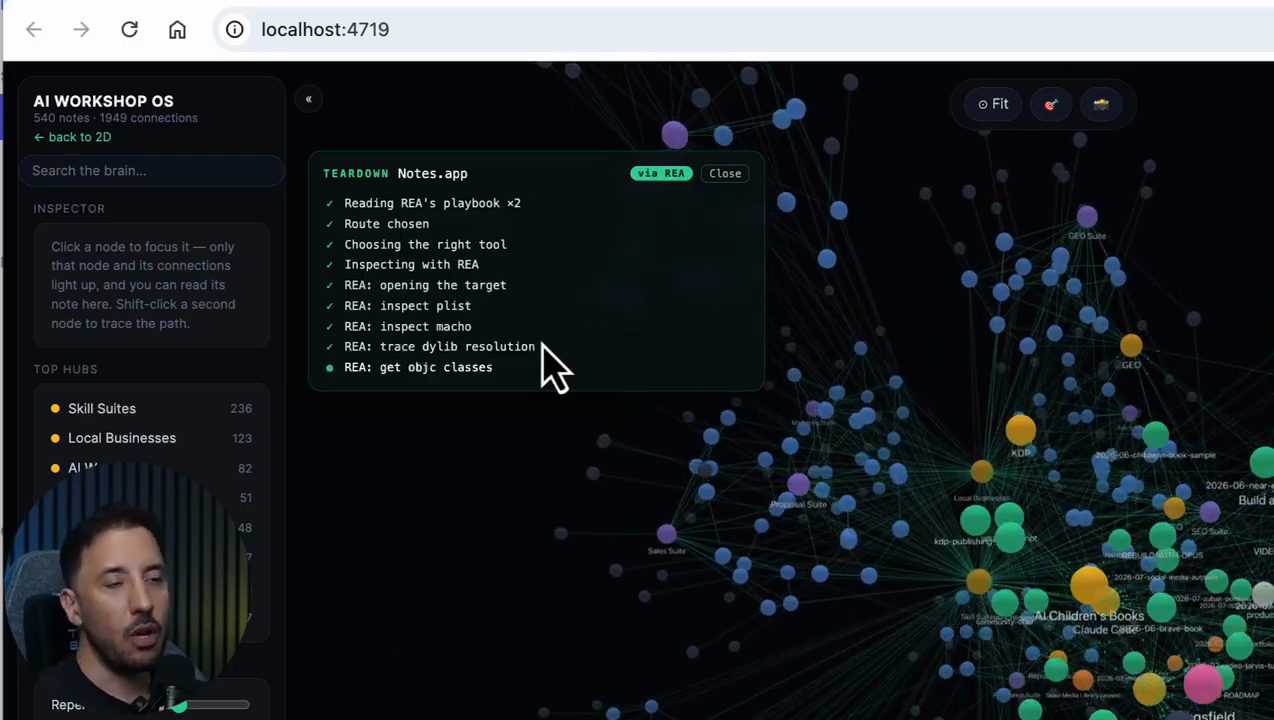The height and width of the screenshot is (720, 1274).
Task: Close the Teardown Notes.app panel
Action: pos(725,173)
